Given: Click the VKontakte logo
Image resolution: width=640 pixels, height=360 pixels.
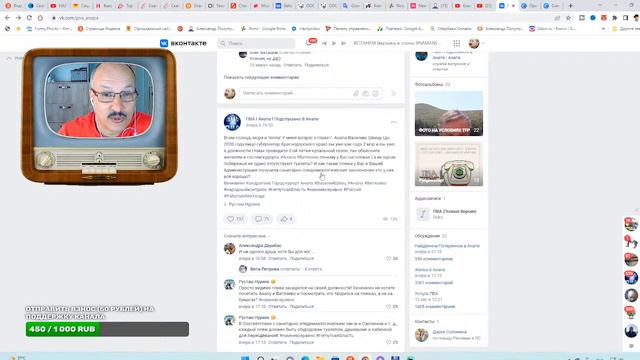Looking at the screenshot, I should pos(183,43).
